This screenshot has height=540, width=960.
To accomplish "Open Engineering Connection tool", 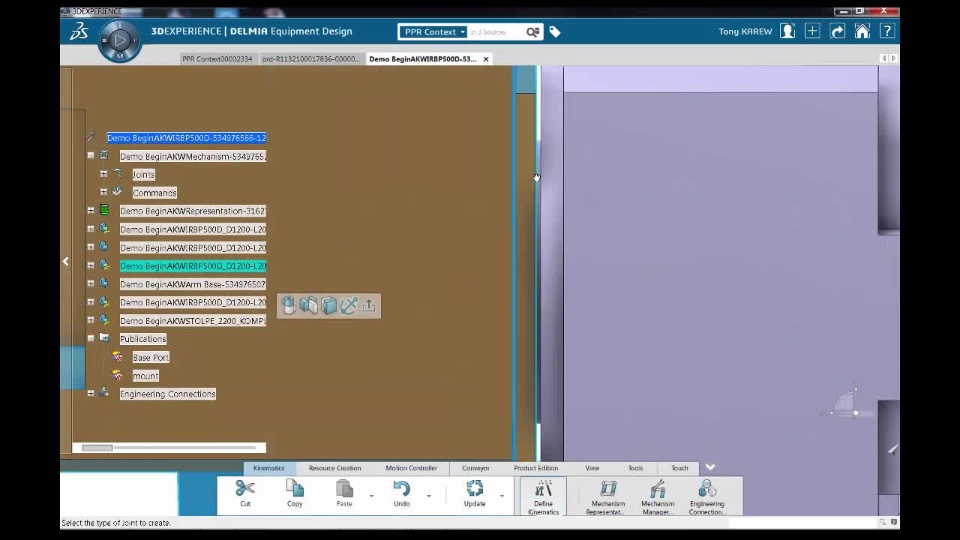I will (x=707, y=497).
